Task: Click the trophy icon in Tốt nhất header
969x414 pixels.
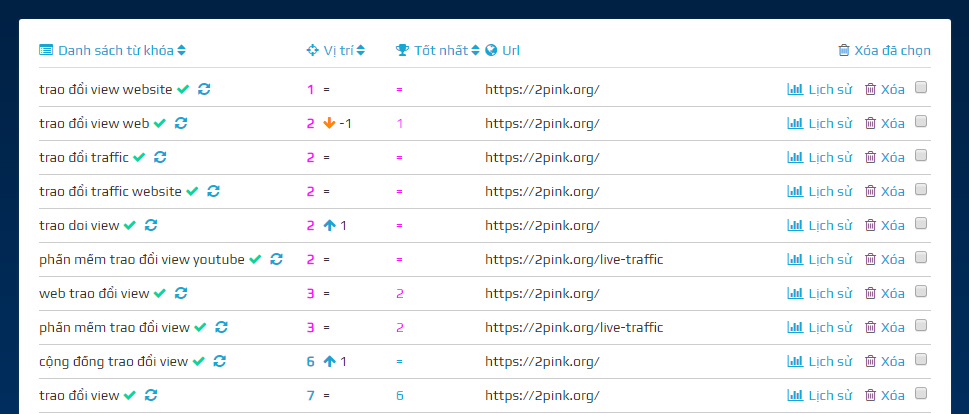Action: coord(402,50)
